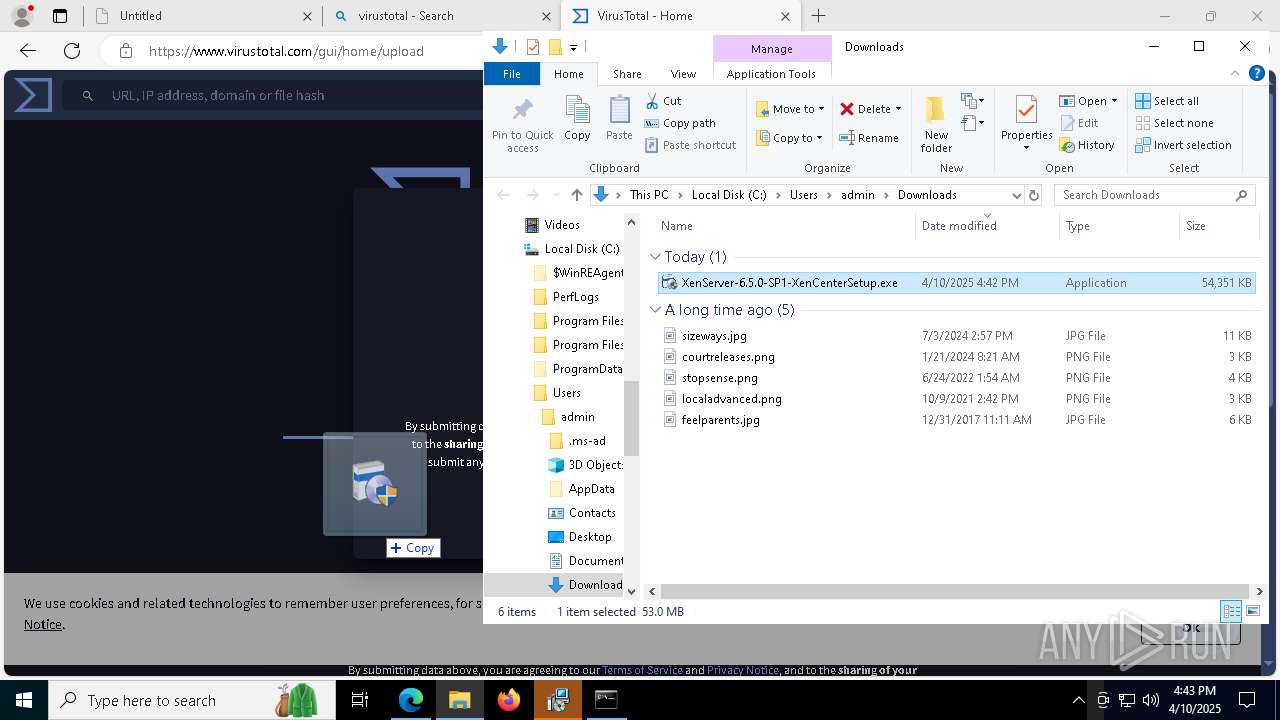The image size is (1280, 720).
Task: Select the Desktop folder in tree
Action: [x=580, y=537]
